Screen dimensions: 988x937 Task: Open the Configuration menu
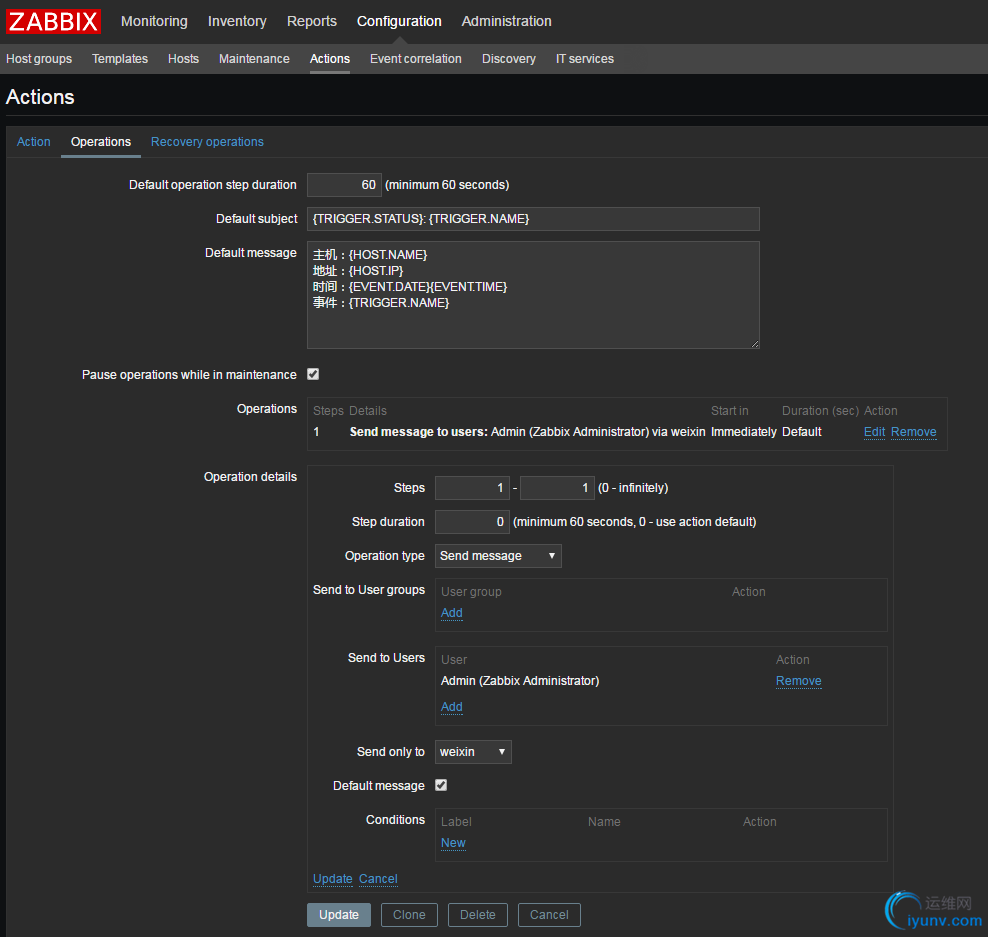(x=399, y=21)
